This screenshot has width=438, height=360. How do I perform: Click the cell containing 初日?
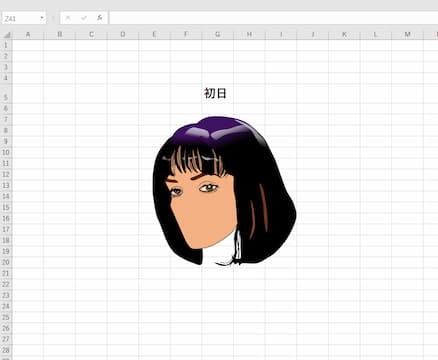[218, 93]
